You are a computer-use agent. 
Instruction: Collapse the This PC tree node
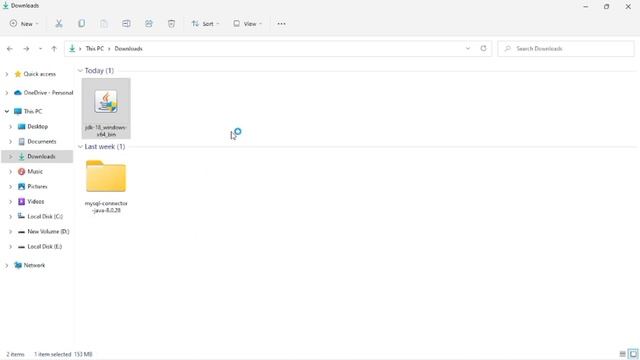tap(7, 111)
